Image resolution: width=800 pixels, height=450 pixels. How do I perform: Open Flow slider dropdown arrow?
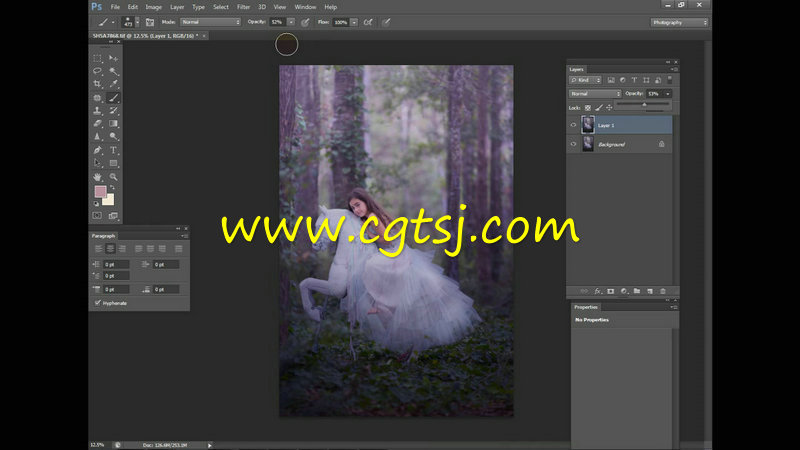click(x=354, y=22)
